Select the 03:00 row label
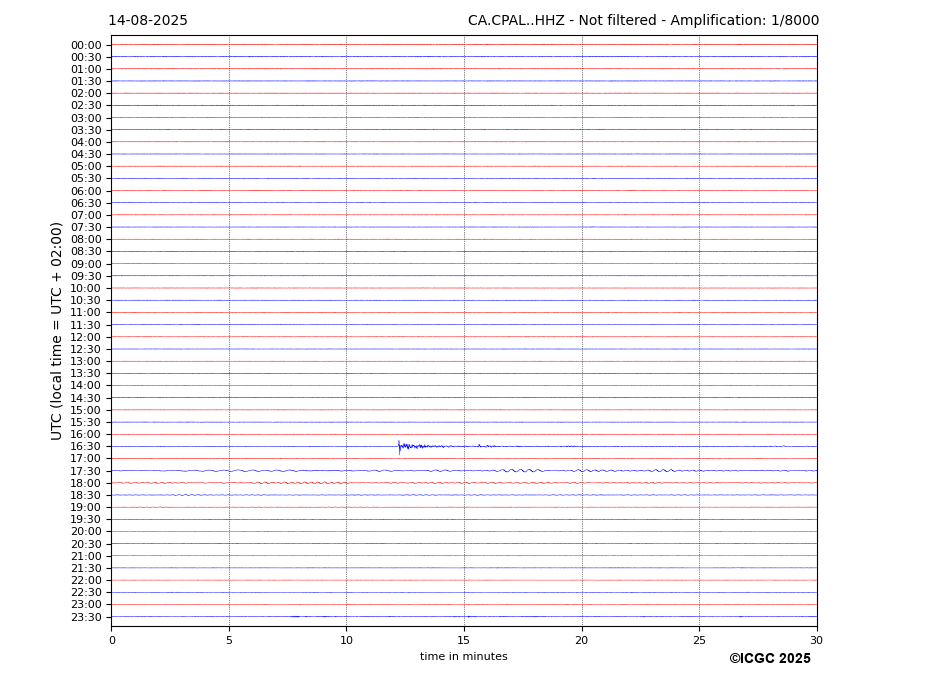927x696 pixels. point(86,118)
